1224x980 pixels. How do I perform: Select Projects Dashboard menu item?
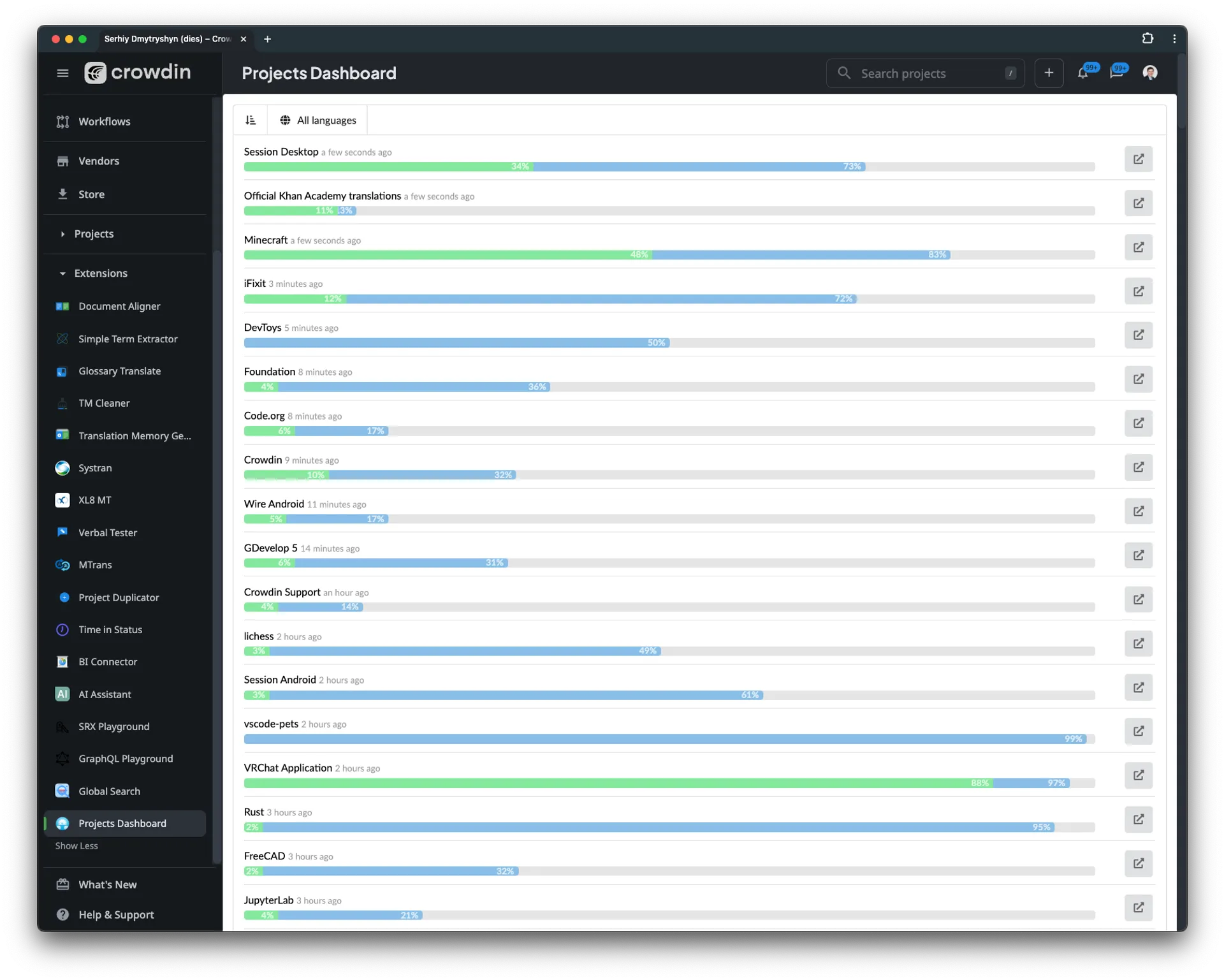tap(122, 822)
